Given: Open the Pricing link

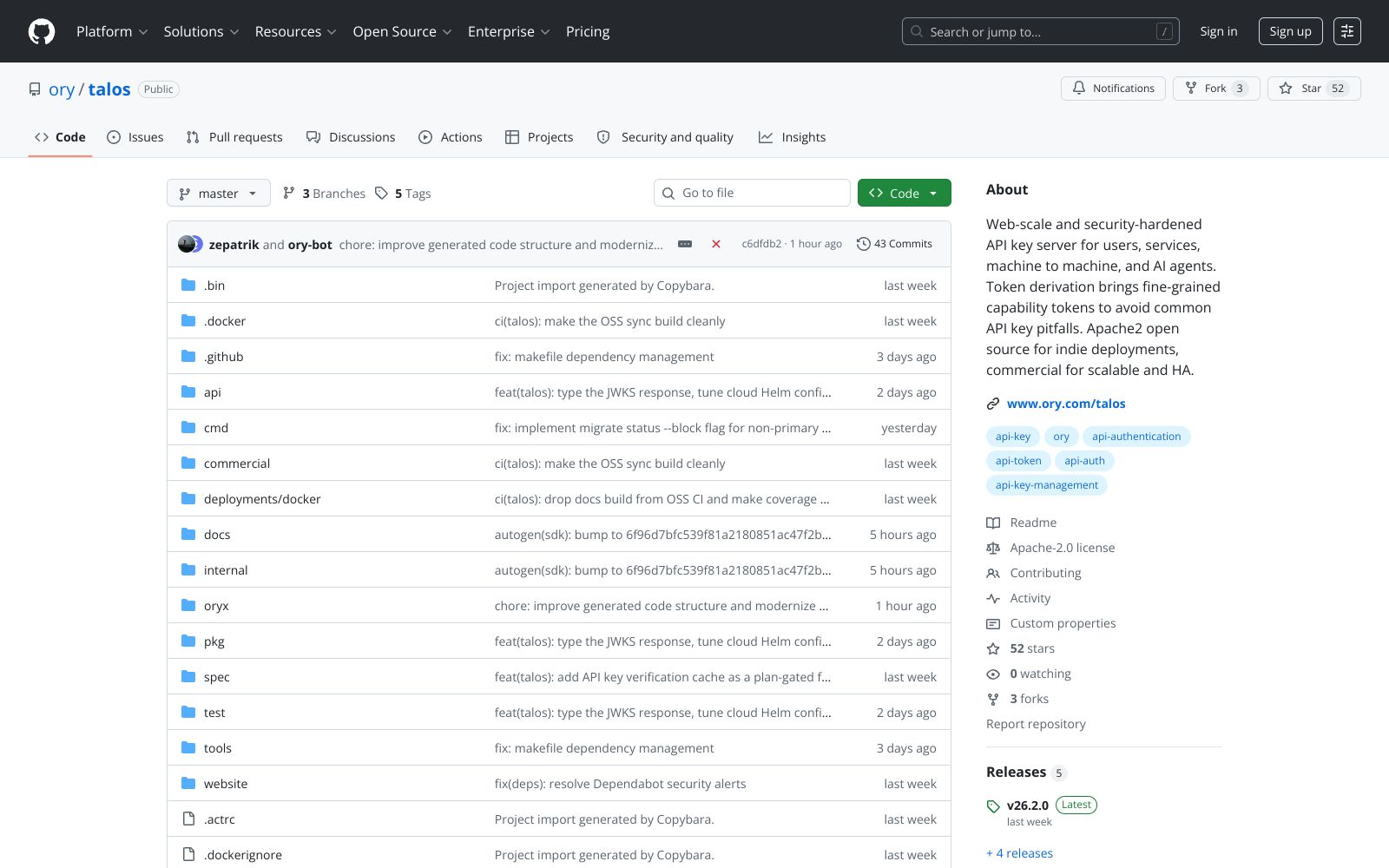Looking at the screenshot, I should click(x=588, y=31).
